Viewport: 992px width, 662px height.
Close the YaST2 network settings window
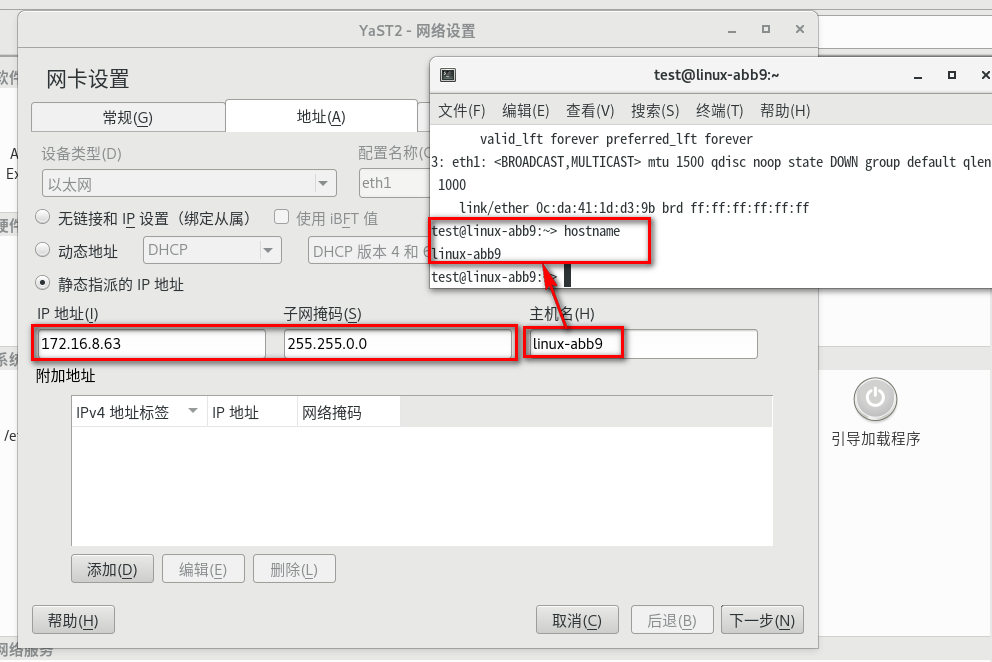pos(800,29)
